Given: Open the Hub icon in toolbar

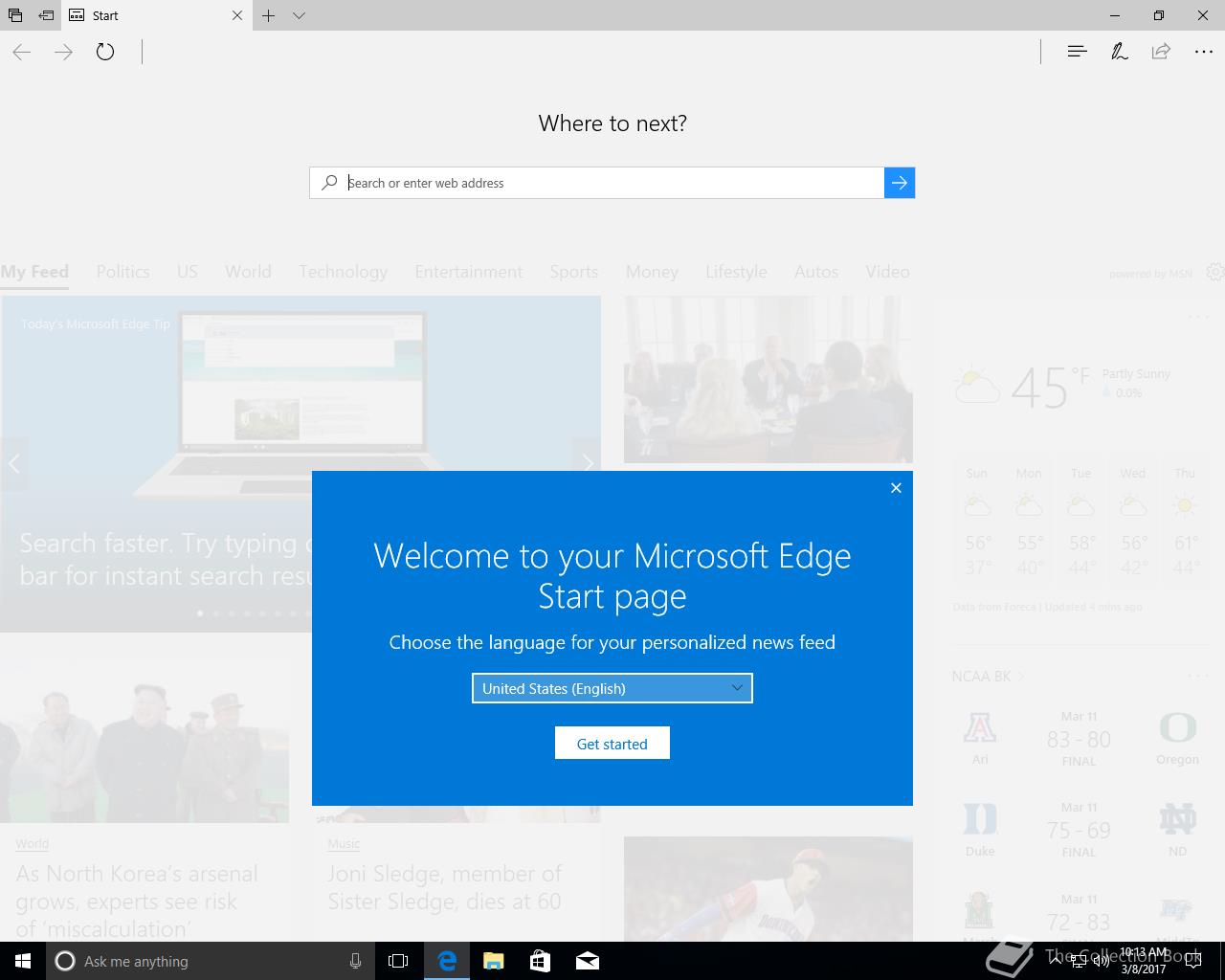Looking at the screenshot, I should [x=1077, y=52].
